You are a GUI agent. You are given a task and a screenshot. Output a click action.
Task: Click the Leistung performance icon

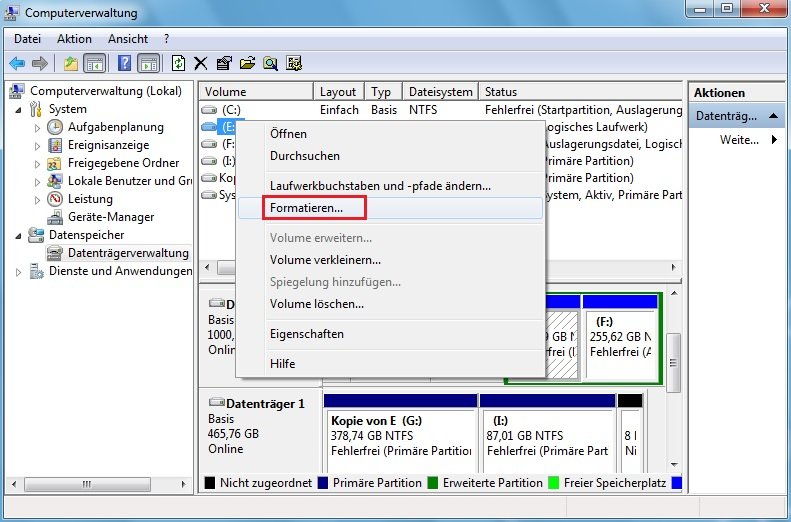point(54,199)
